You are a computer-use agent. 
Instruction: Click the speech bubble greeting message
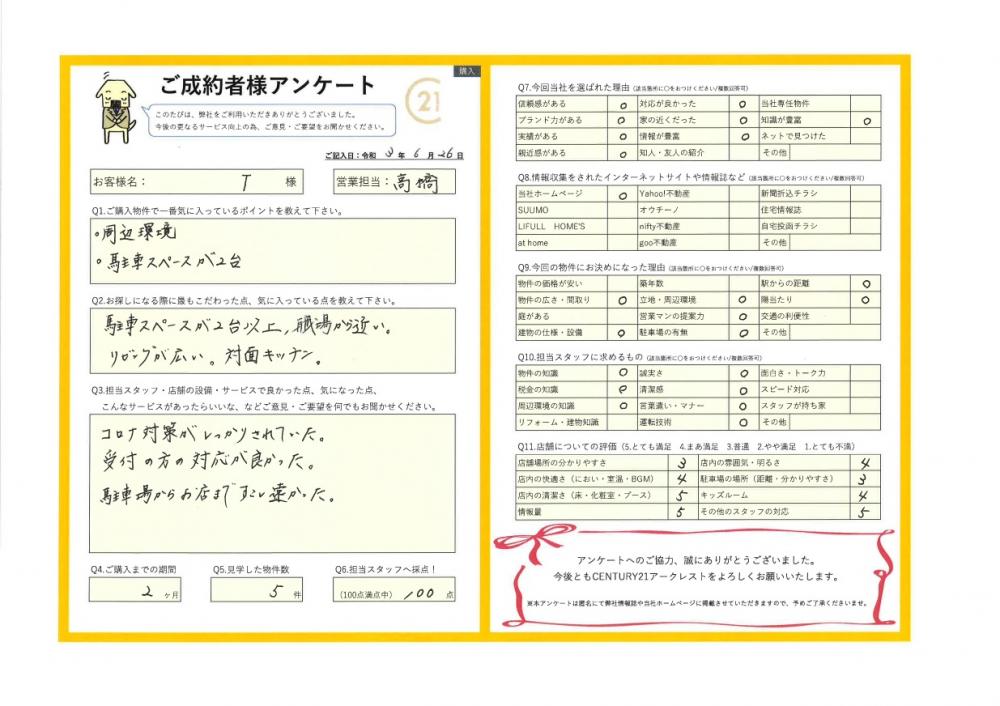point(268,120)
